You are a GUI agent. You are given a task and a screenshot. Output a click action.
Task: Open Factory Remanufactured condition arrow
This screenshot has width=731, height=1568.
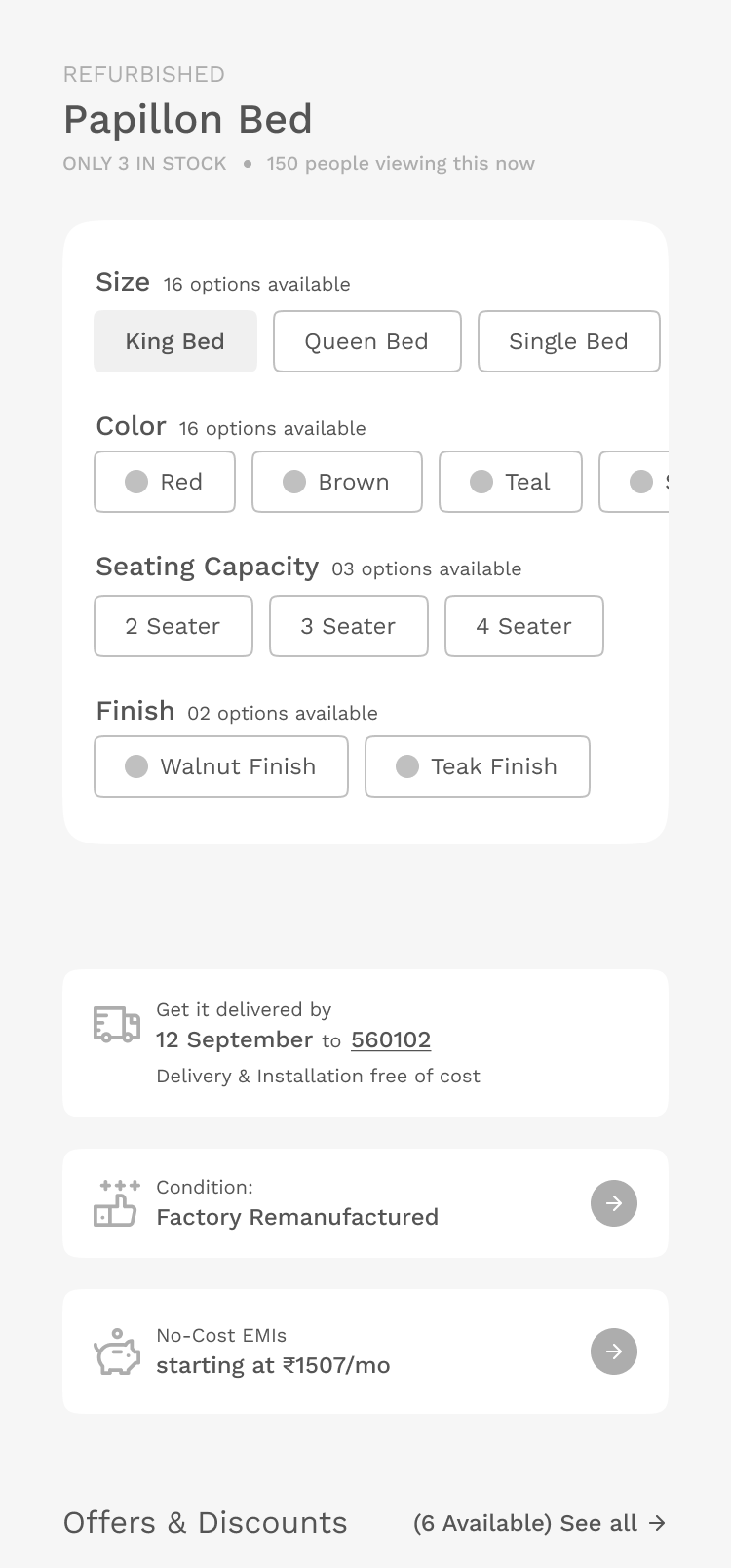(x=614, y=1203)
